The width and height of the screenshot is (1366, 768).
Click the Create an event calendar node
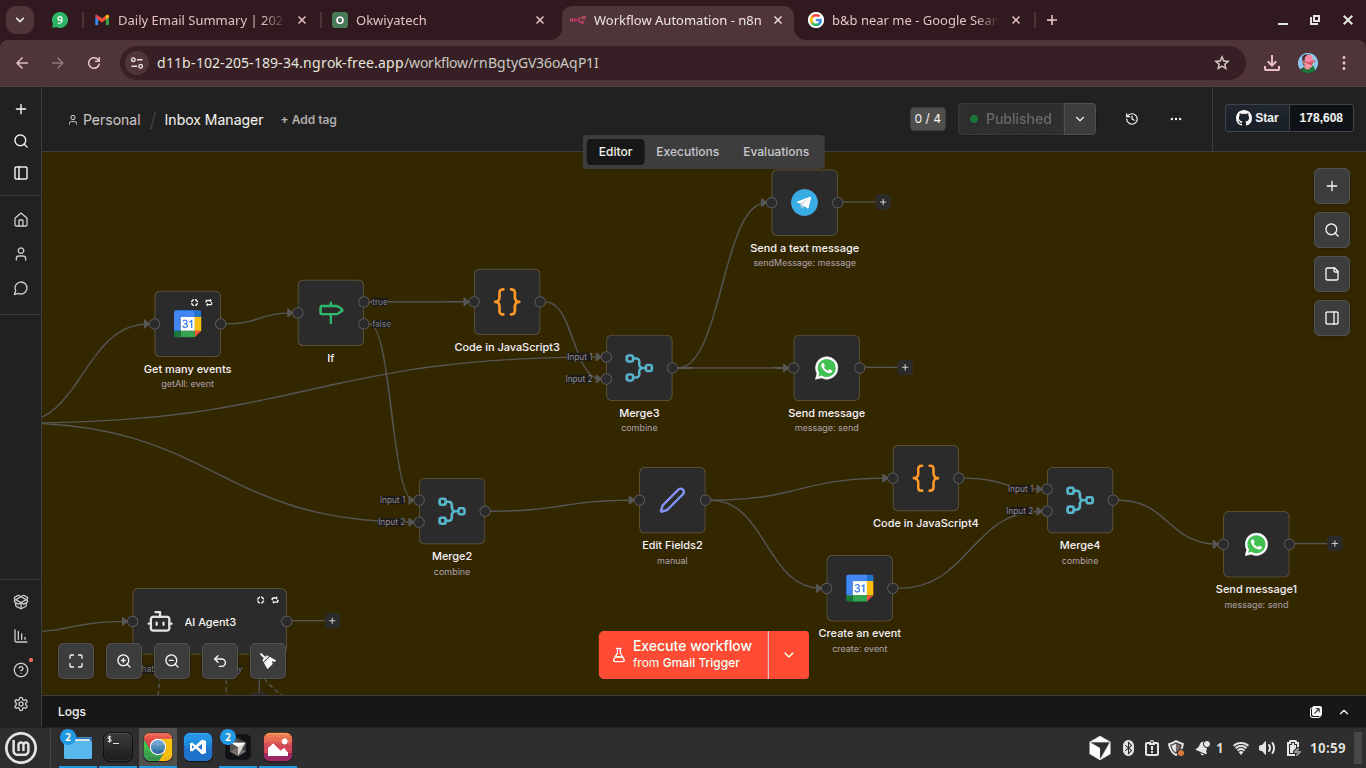pos(859,588)
